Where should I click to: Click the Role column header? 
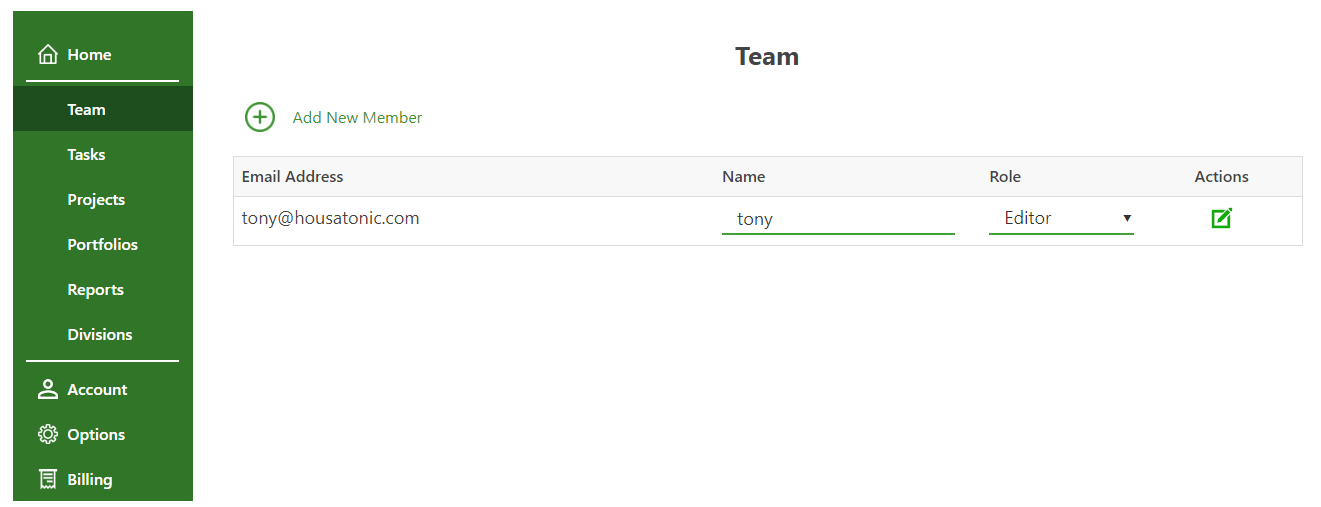coord(1005,177)
